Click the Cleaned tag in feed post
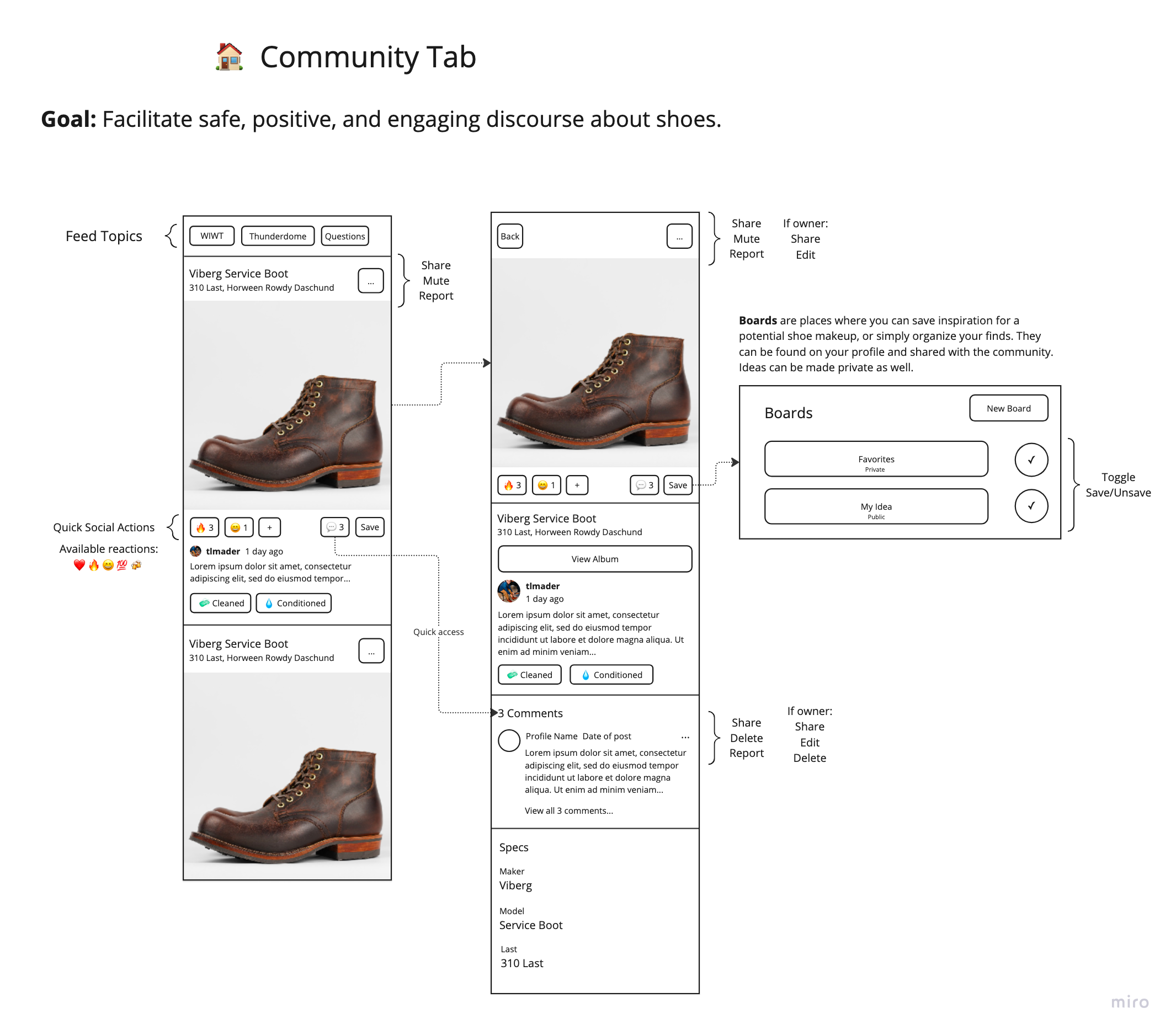1176x1035 pixels. 220,603
